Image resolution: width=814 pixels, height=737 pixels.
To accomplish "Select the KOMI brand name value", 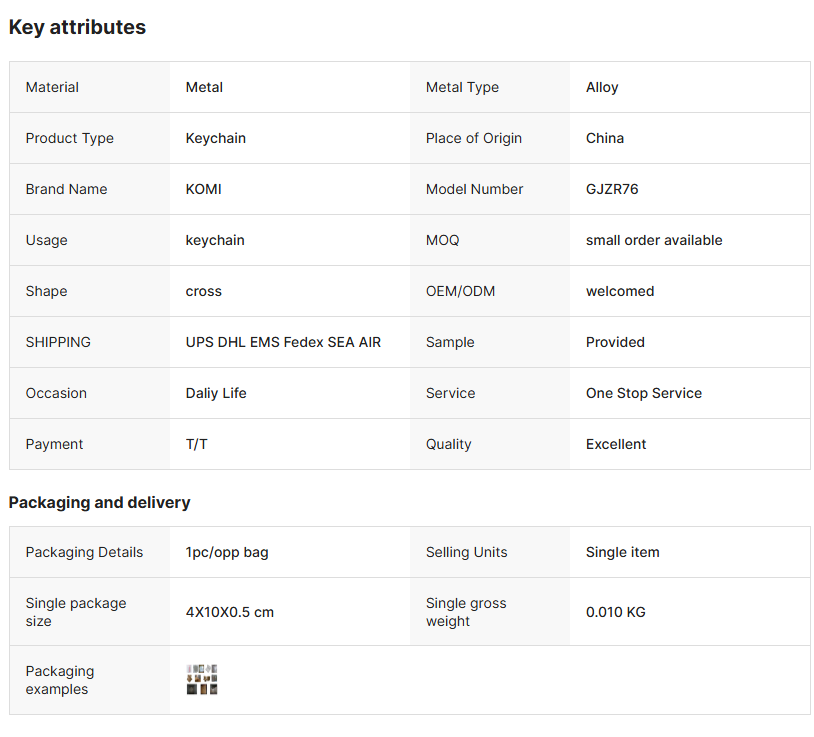I will [204, 189].
